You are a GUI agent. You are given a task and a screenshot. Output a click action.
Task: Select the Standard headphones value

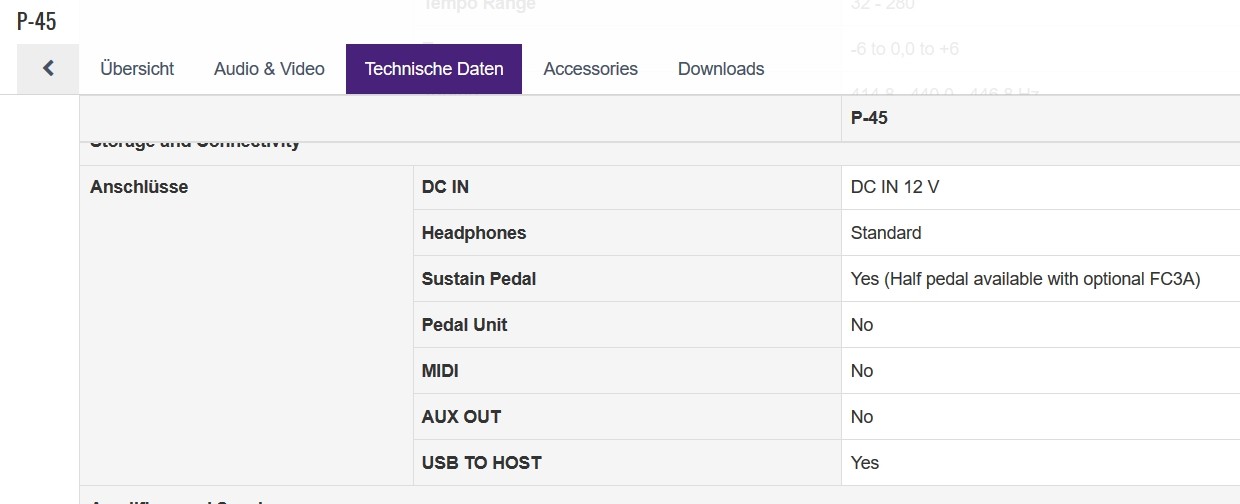(x=886, y=233)
